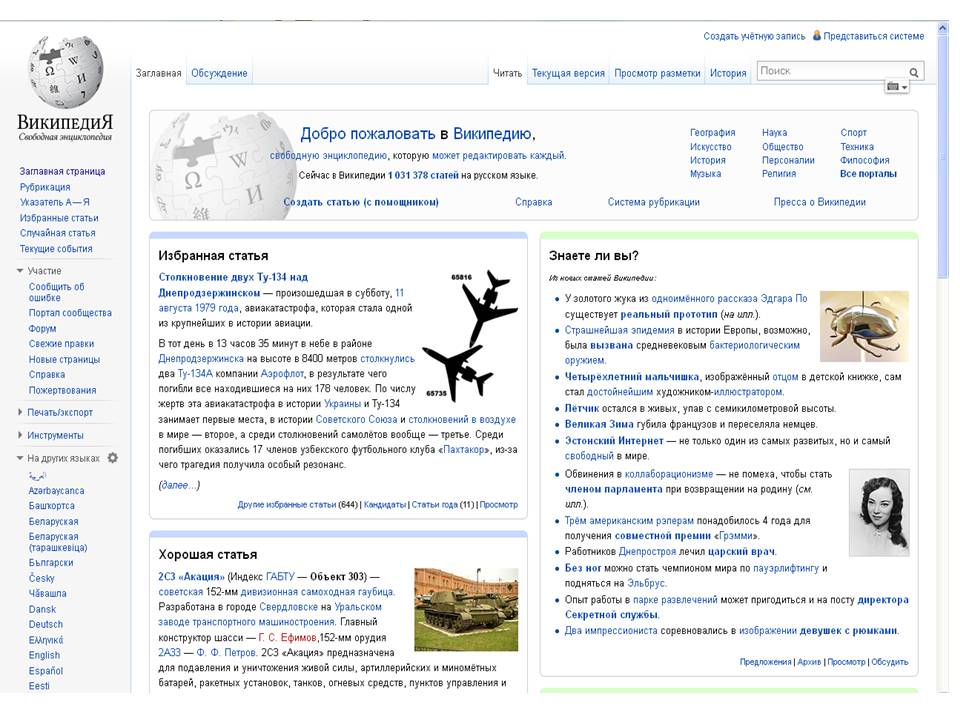Click Другие избранные статьи link
This screenshot has width=960, height=720.
287,504
